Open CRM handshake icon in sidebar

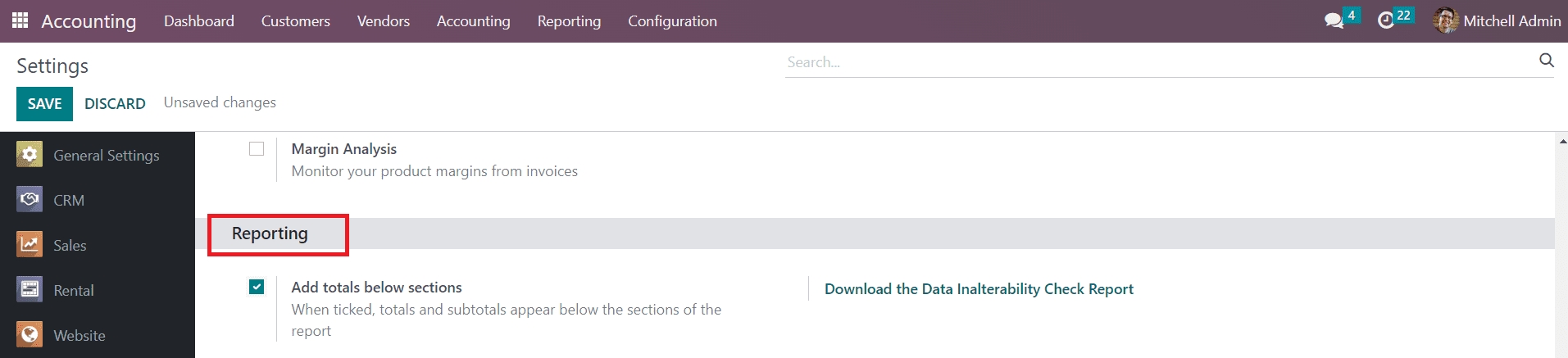30,200
